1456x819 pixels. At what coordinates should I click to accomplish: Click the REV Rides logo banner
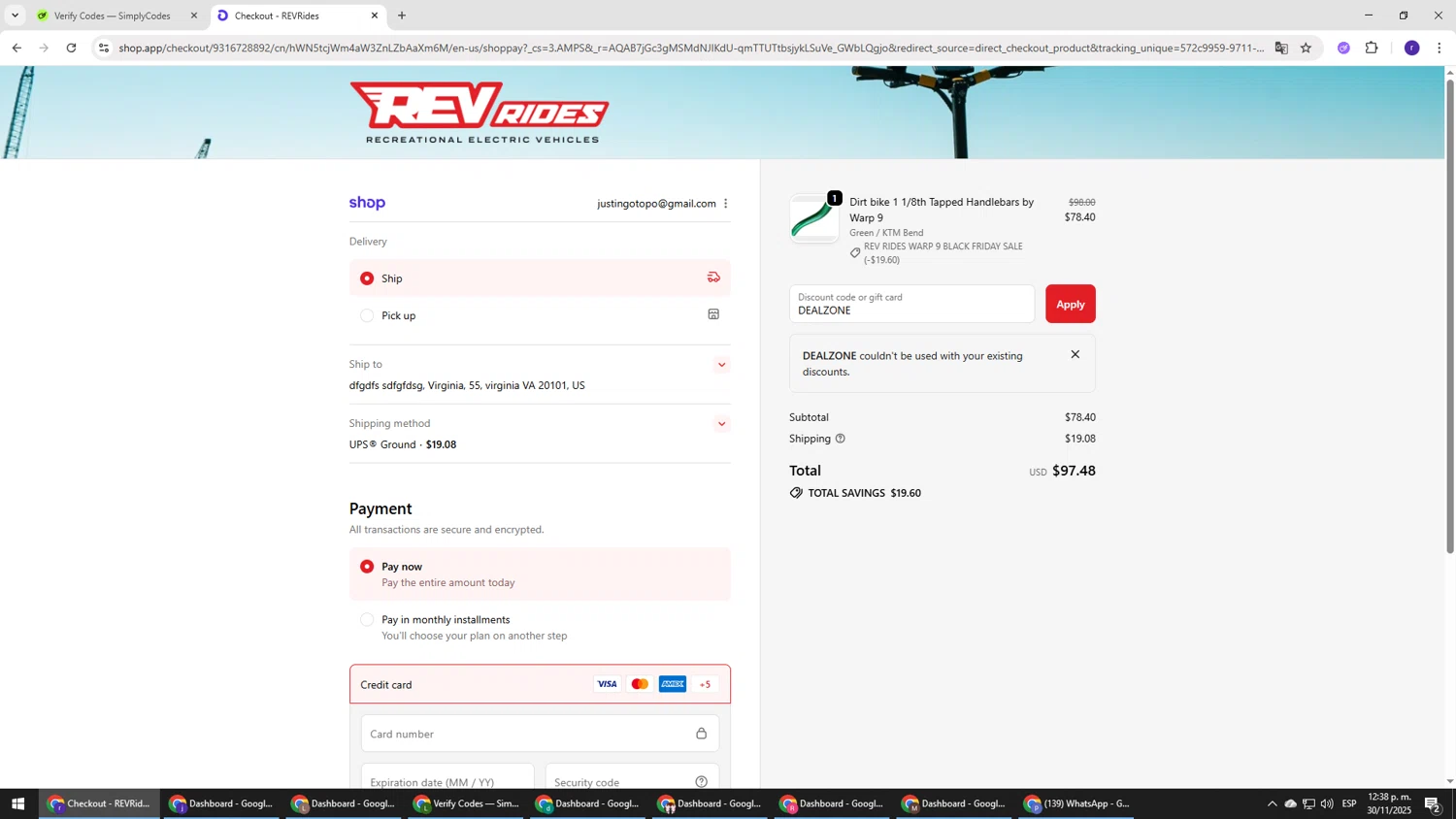click(480, 113)
